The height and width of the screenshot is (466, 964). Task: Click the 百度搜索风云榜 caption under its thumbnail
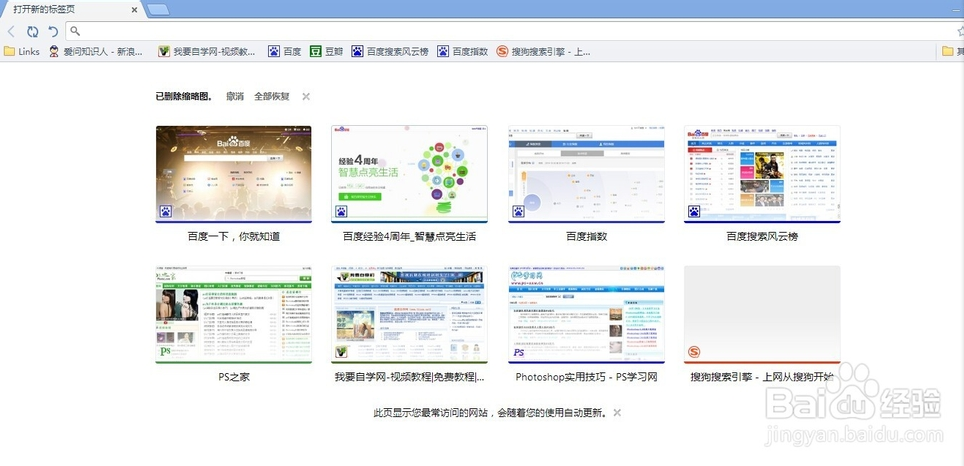click(x=762, y=237)
